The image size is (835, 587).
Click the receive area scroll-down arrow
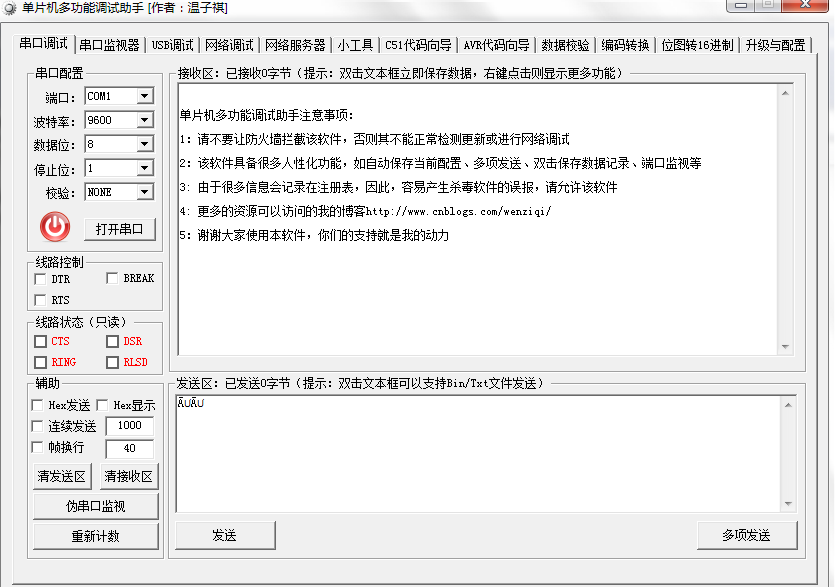pos(785,347)
